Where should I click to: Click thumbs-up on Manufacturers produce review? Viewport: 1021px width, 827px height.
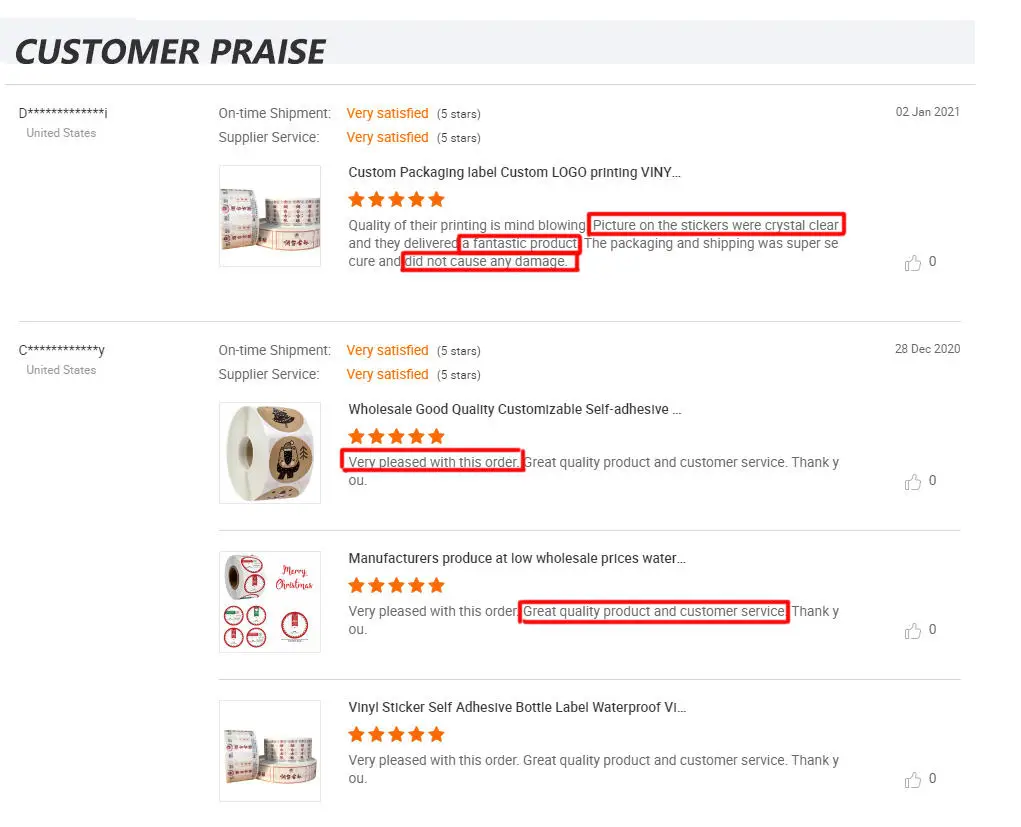(x=913, y=631)
